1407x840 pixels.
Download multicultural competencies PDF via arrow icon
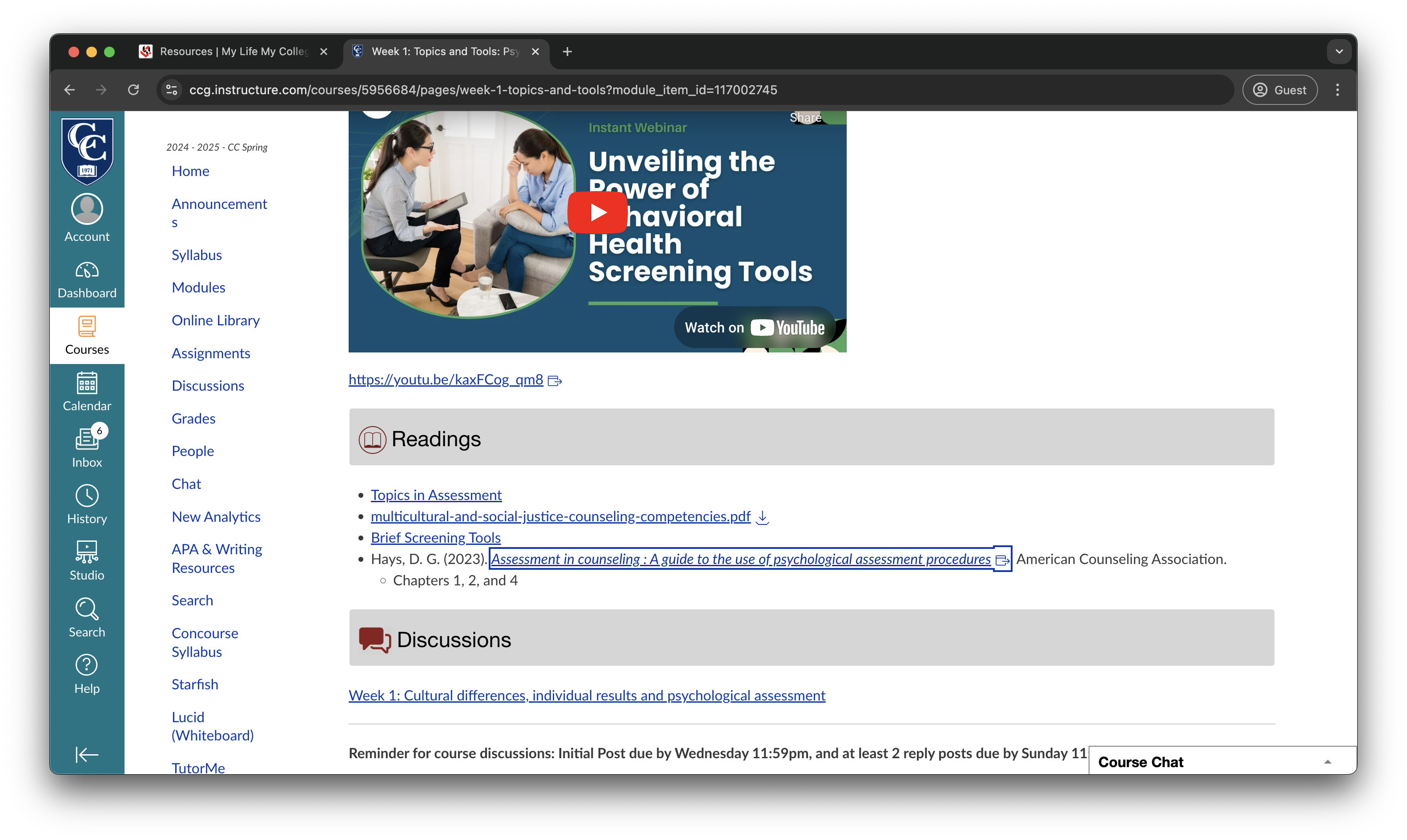[763, 517]
